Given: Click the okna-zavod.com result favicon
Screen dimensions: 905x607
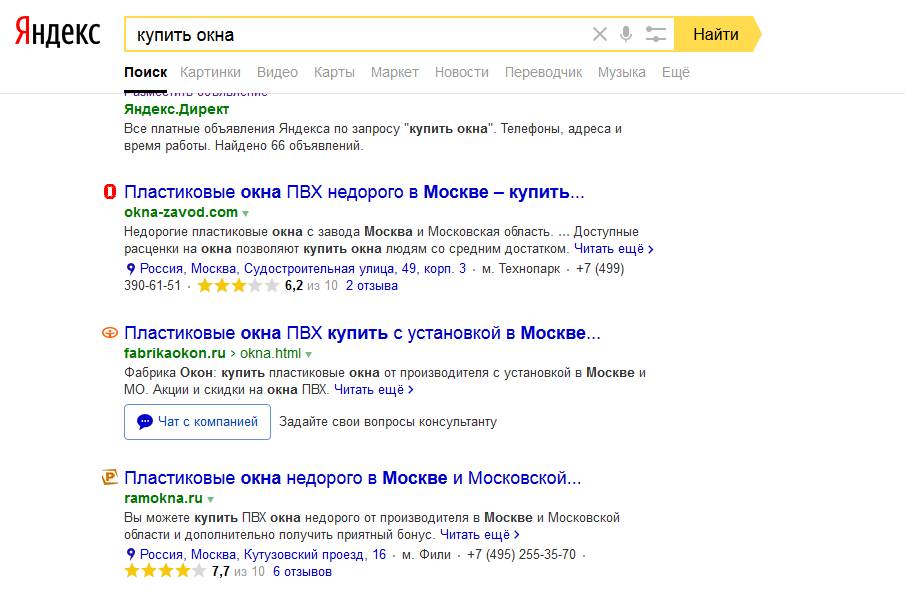Looking at the screenshot, I should pyautogui.click(x=110, y=192).
